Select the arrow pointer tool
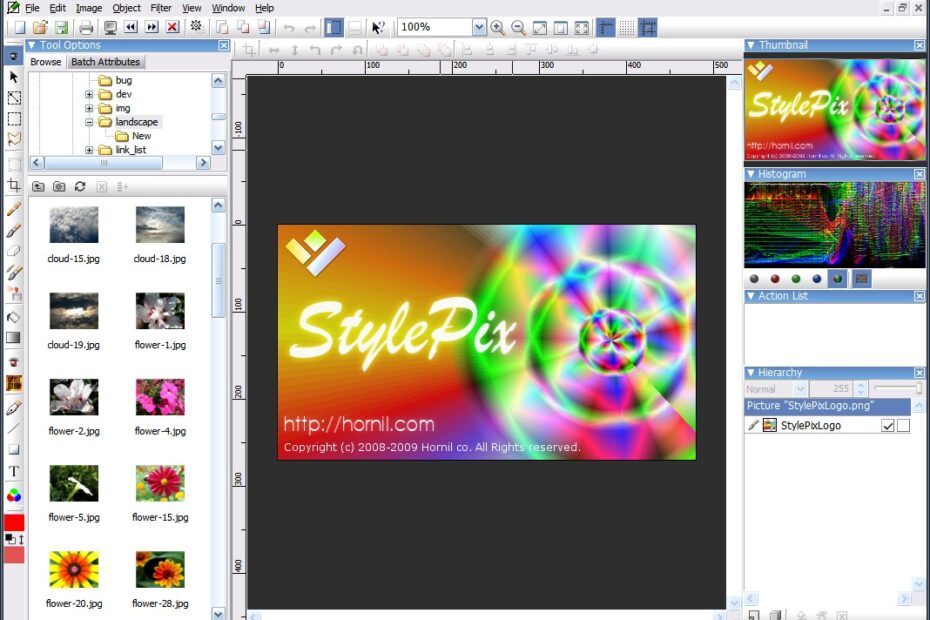This screenshot has width=930, height=620. point(14,77)
